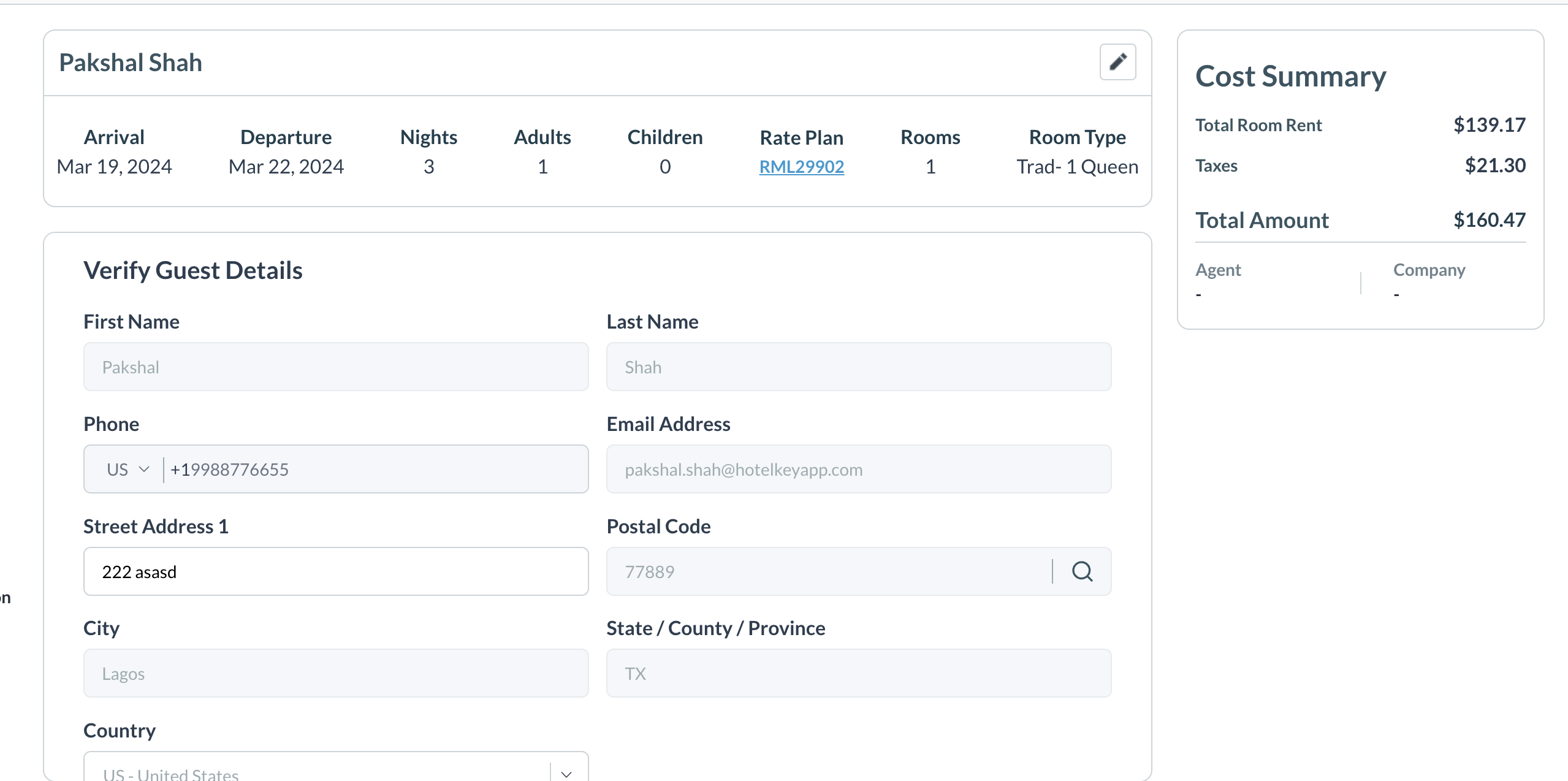Click the City field showing Lagos

(336, 673)
